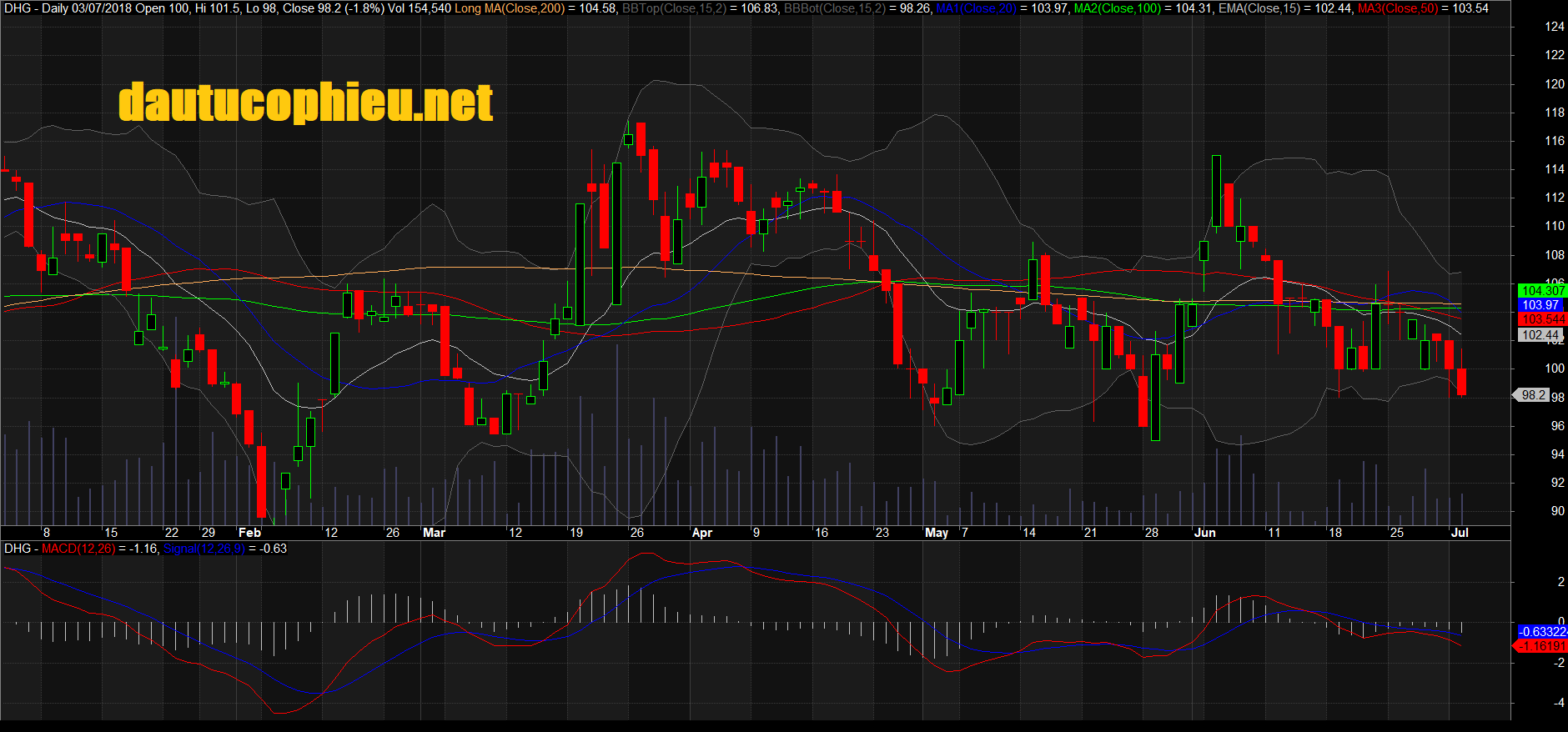1568x732 pixels.
Task: Select the Long MA(Close,200) header label
Action: pos(510,8)
